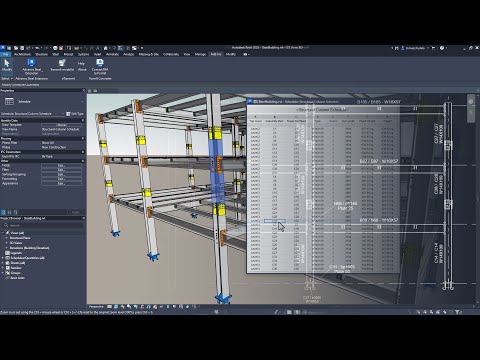Click the Sorting/Grouping Edit... button
The width and height of the screenshot is (480, 360).
click(61, 174)
